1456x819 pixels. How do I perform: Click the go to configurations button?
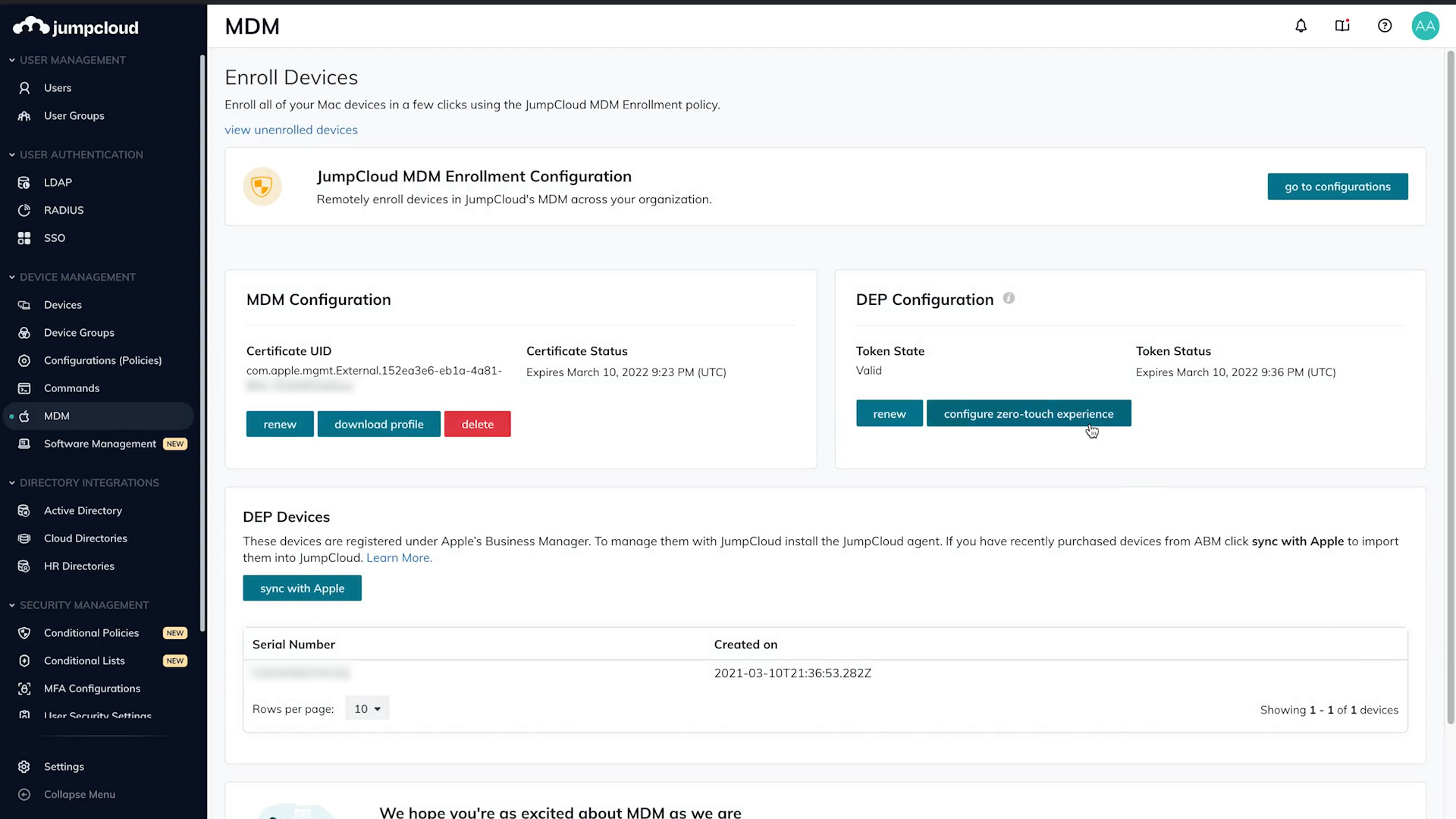1337,186
